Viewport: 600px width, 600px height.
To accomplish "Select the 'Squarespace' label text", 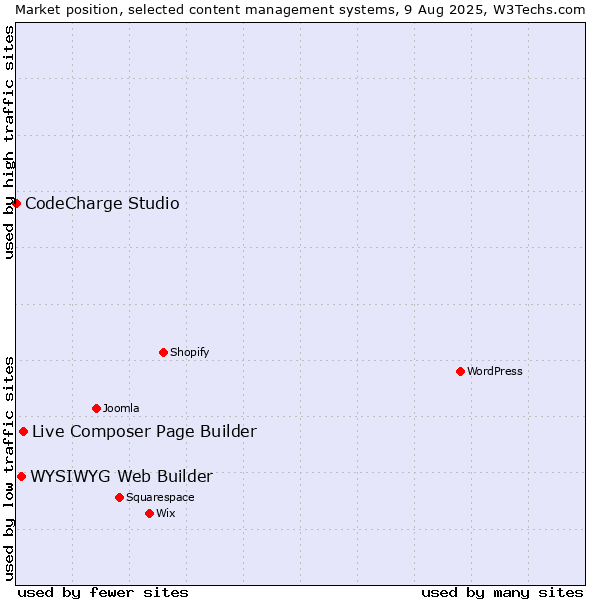I will pyautogui.click(x=160, y=497).
